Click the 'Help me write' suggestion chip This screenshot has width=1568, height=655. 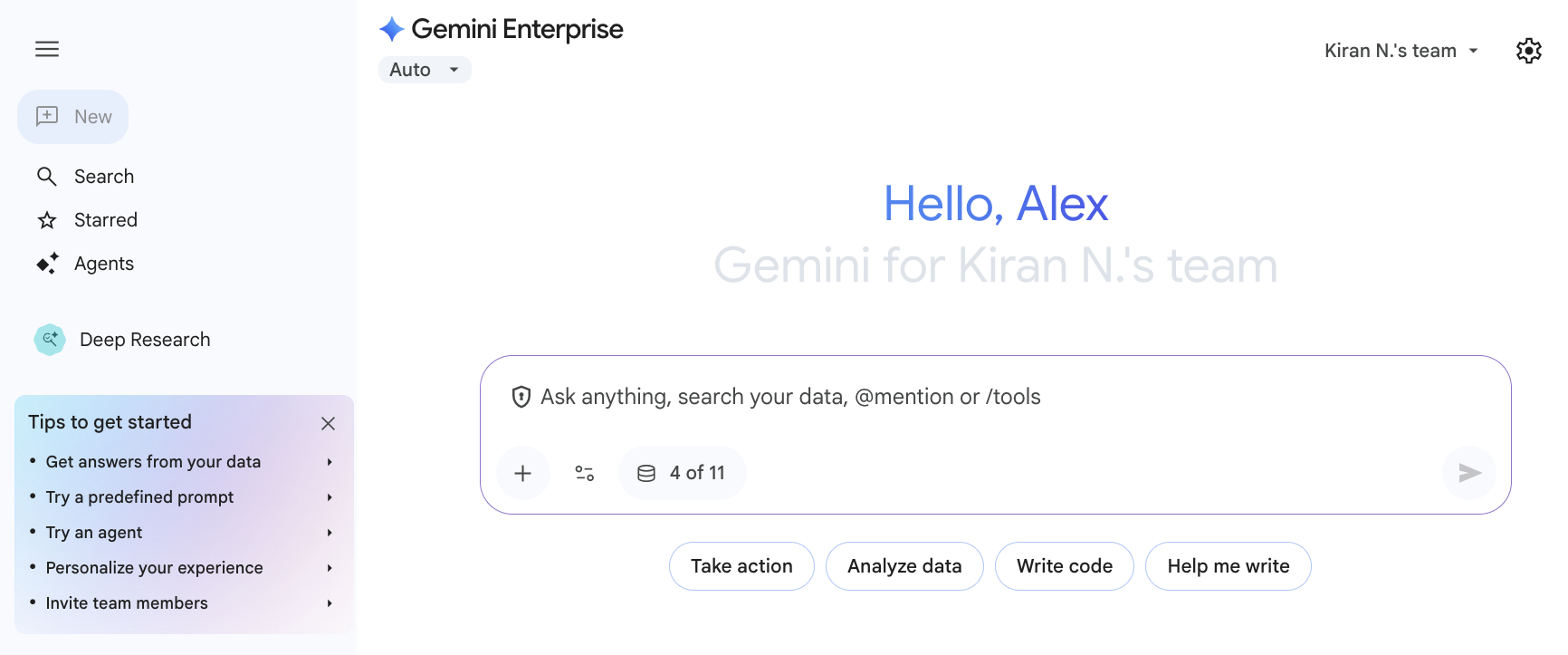[x=1228, y=565]
